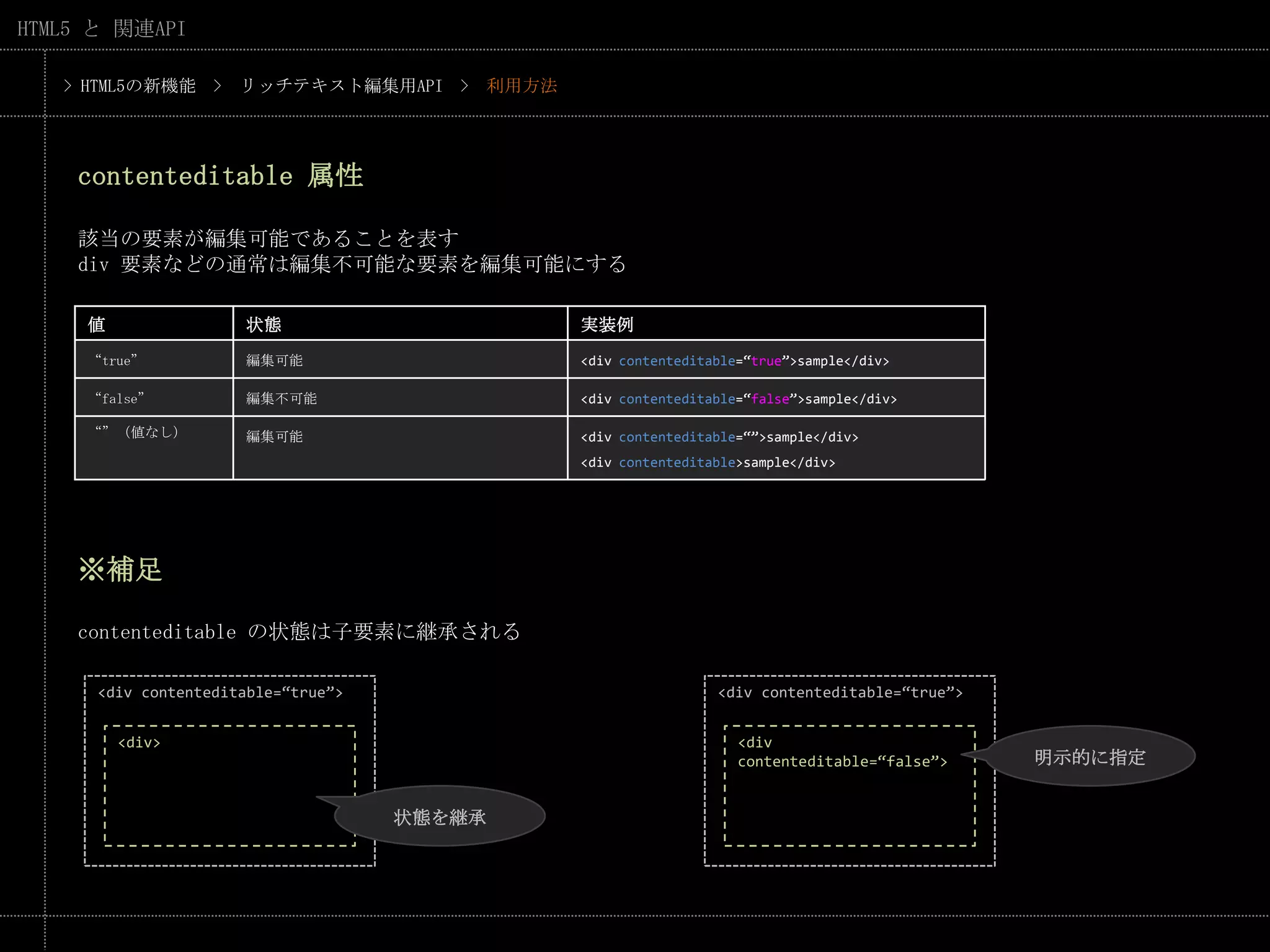Click the left diagram's '<div contenteditable=“true”>' label
1270x952 pixels.
pyautogui.click(x=220, y=692)
